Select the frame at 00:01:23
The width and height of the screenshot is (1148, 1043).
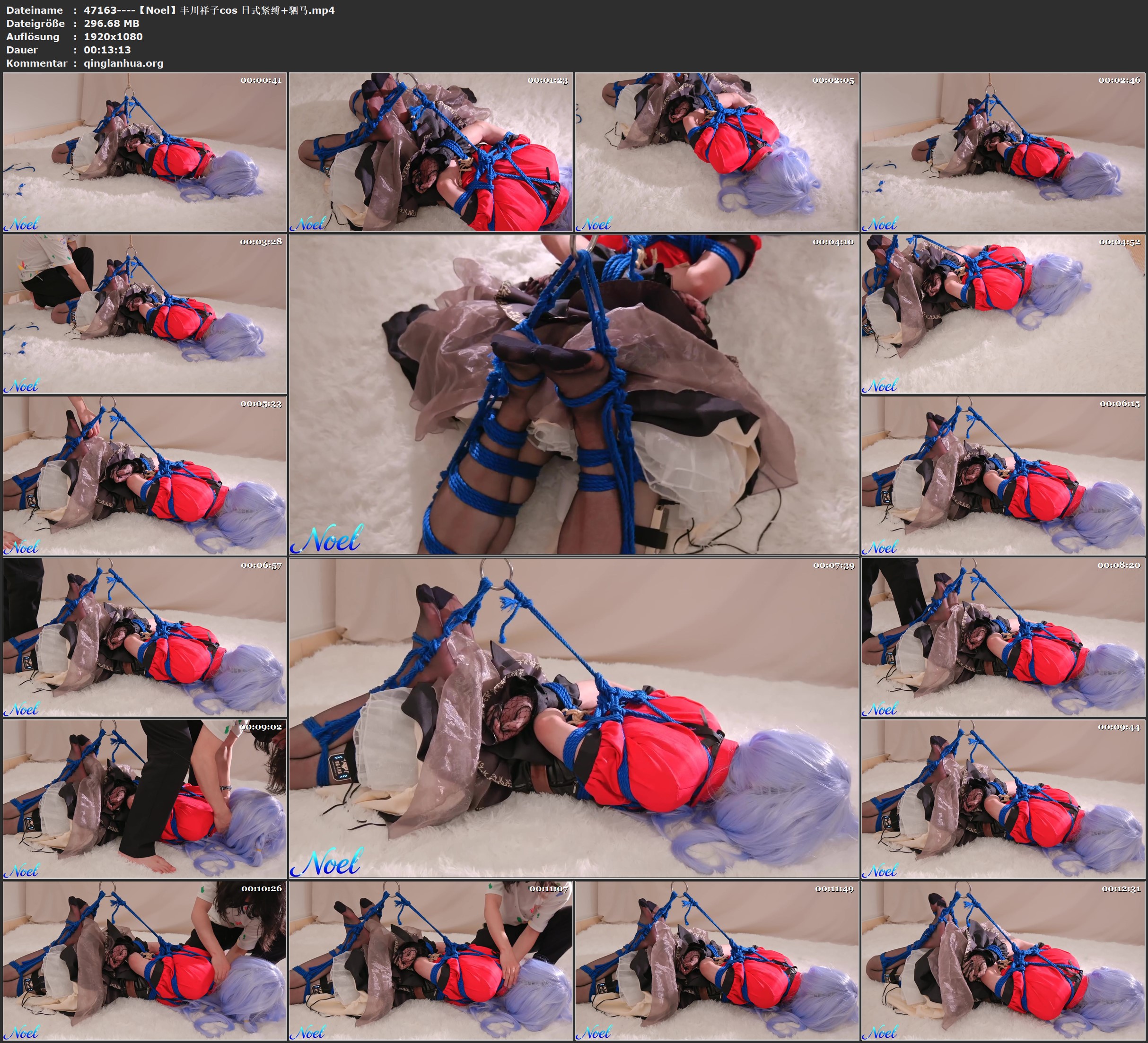[x=430, y=152]
